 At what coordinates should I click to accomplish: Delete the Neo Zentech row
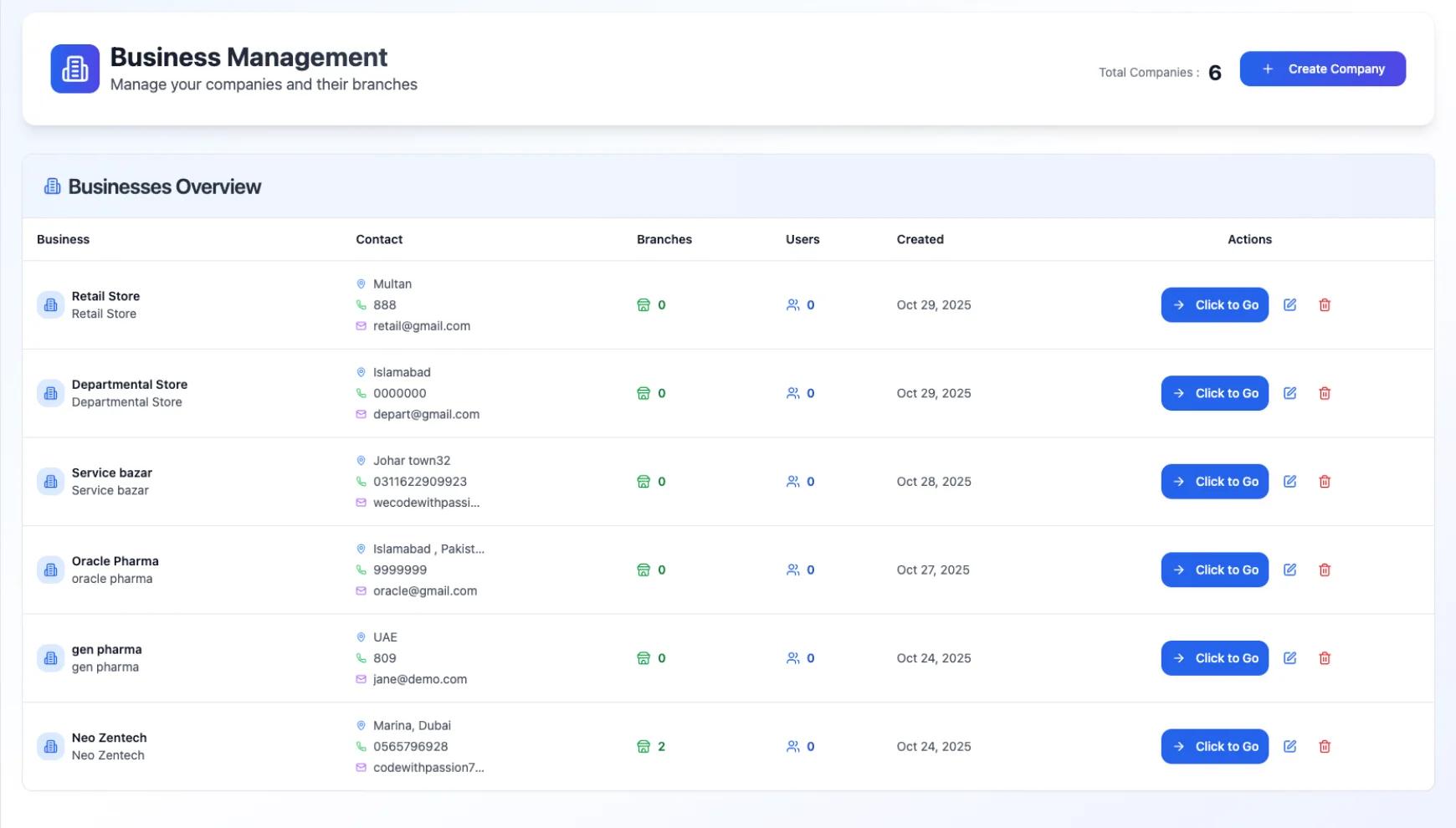pos(1325,746)
